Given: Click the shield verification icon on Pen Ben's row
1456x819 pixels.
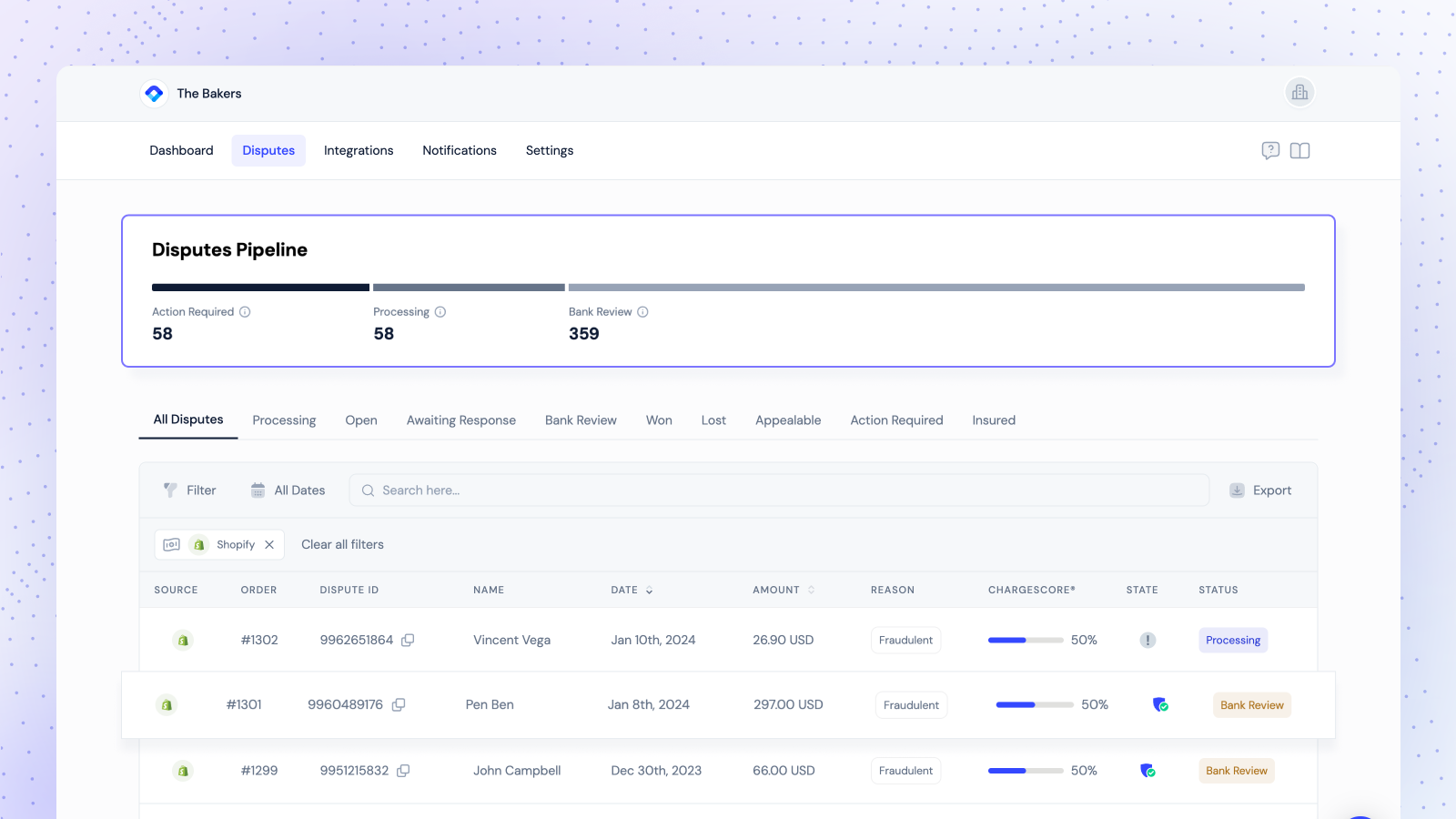Looking at the screenshot, I should click(1160, 704).
